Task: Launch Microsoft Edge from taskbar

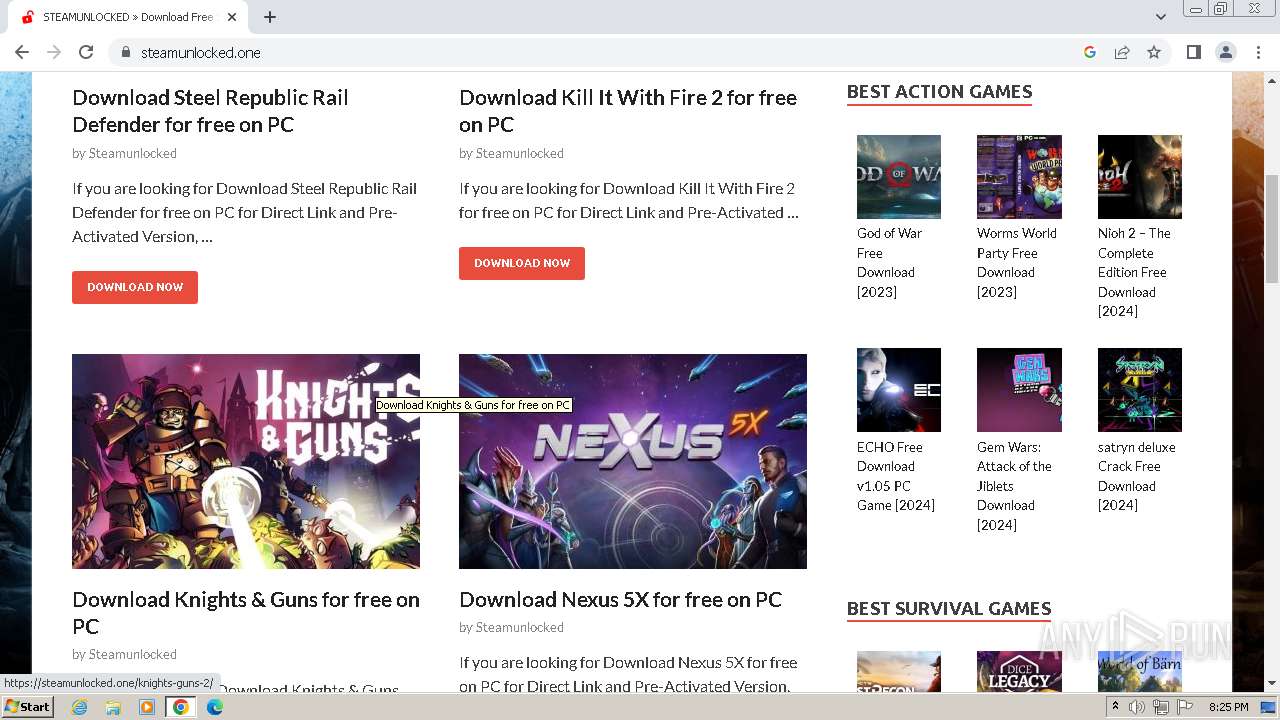Action: (215, 707)
